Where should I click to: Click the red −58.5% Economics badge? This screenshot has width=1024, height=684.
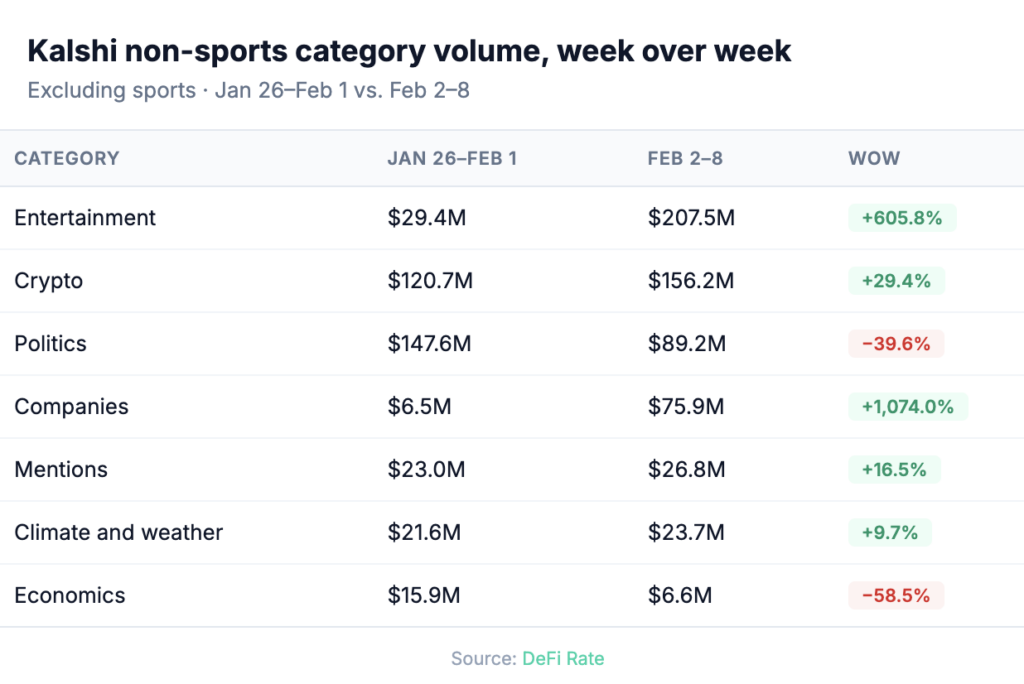[x=896, y=596]
